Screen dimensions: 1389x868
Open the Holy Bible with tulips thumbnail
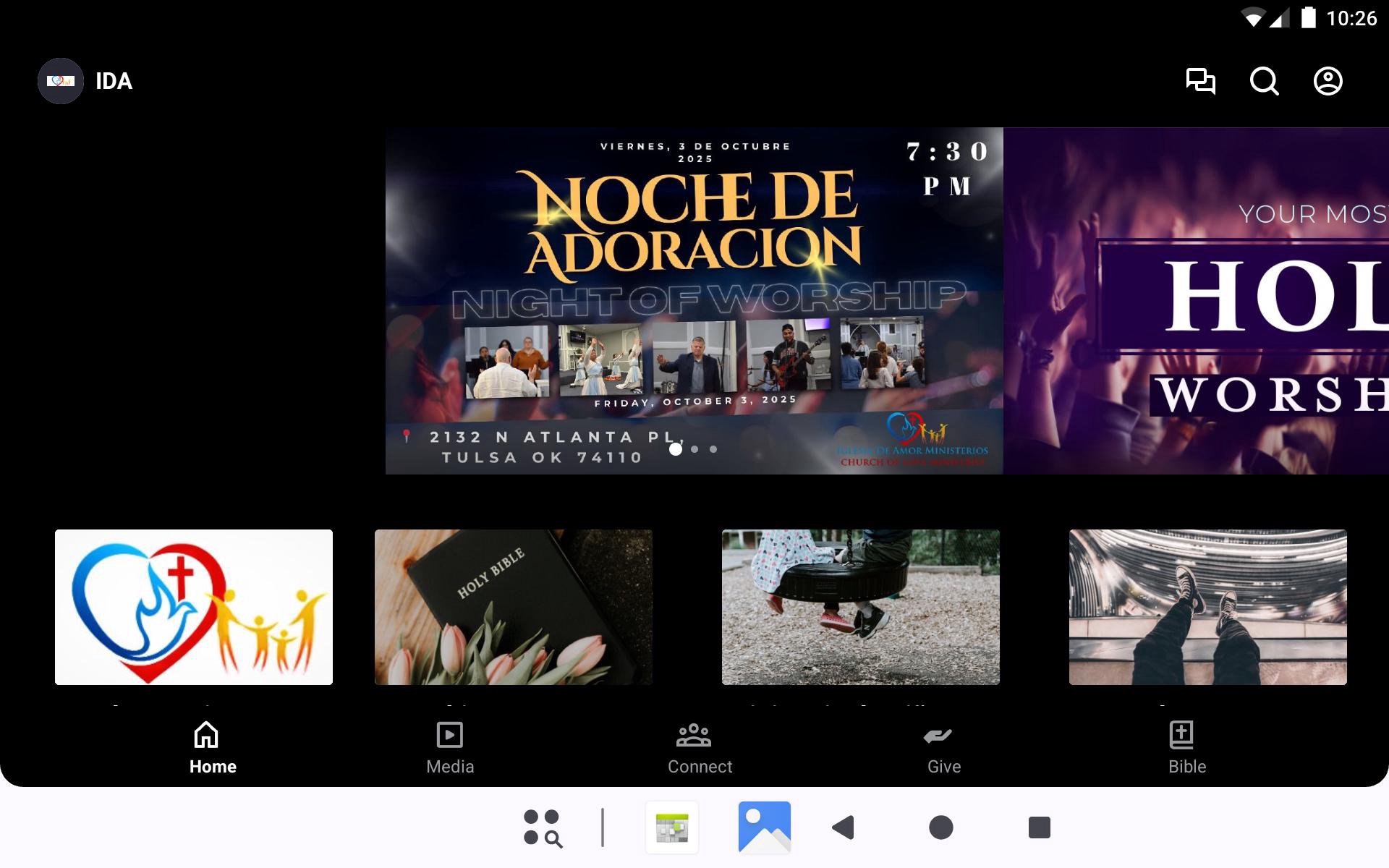[513, 607]
